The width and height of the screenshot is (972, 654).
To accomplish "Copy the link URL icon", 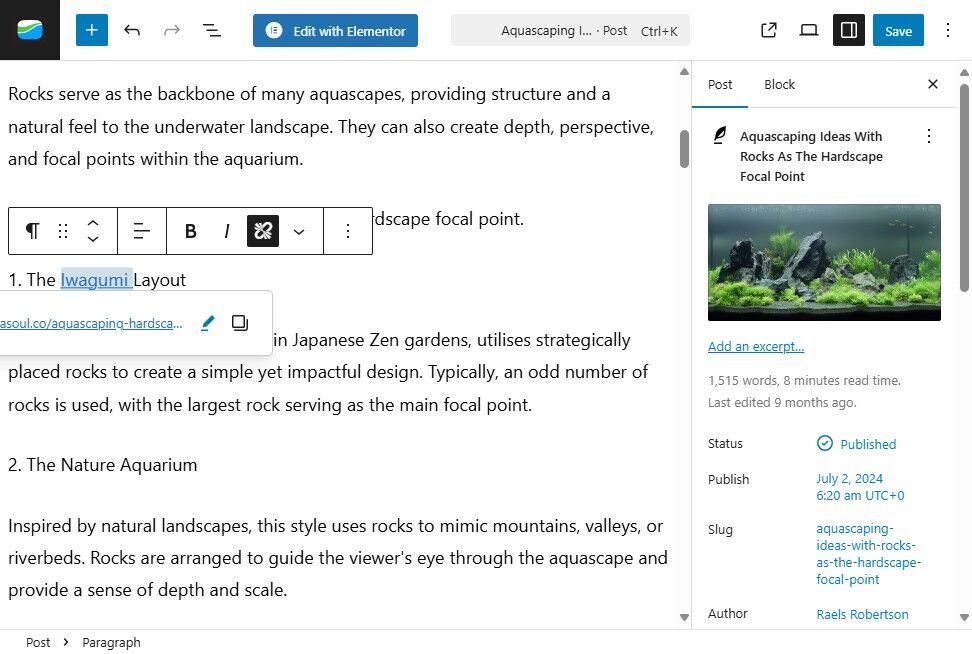I will coord(239,322).
